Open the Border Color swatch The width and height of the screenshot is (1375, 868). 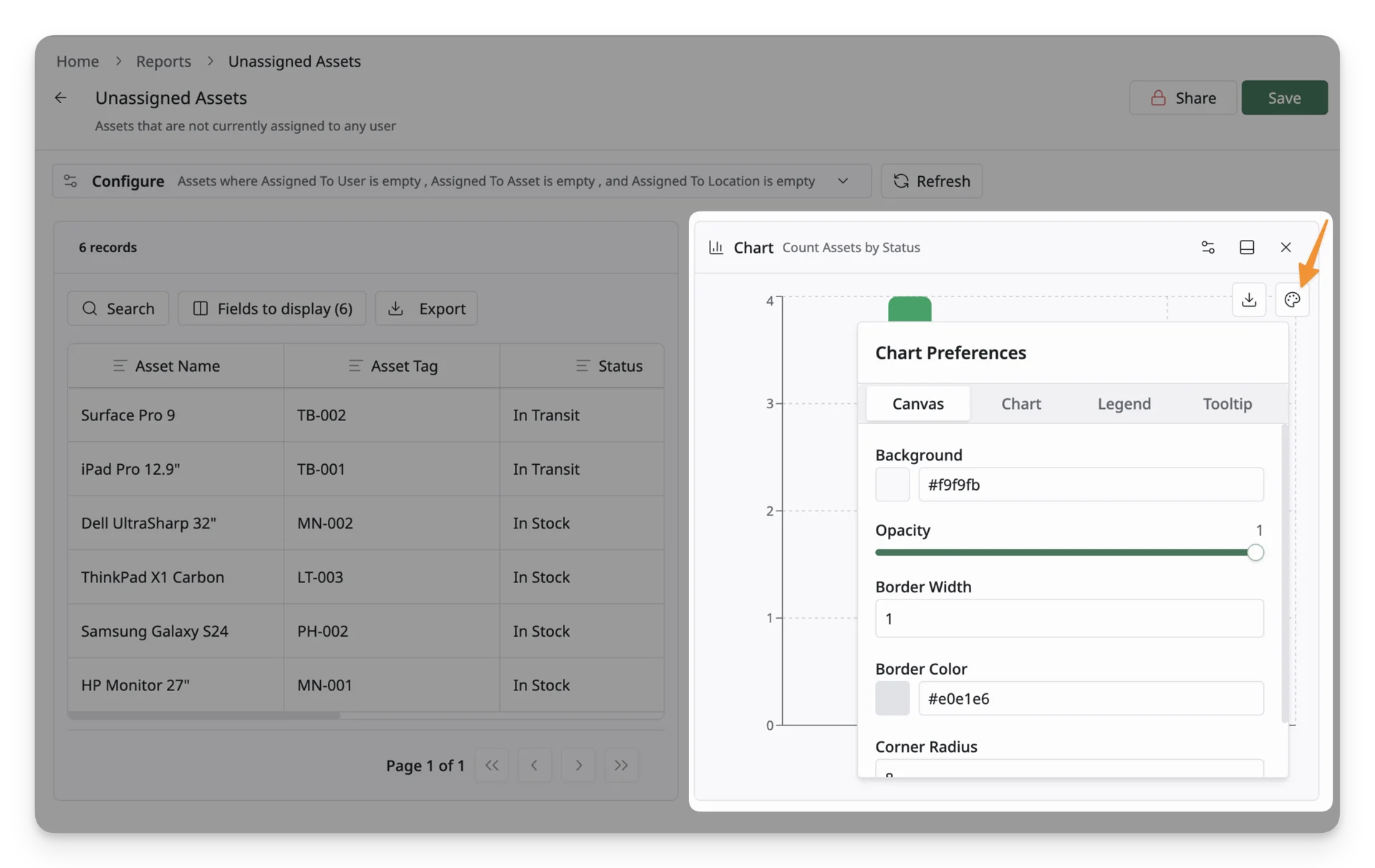892,698
